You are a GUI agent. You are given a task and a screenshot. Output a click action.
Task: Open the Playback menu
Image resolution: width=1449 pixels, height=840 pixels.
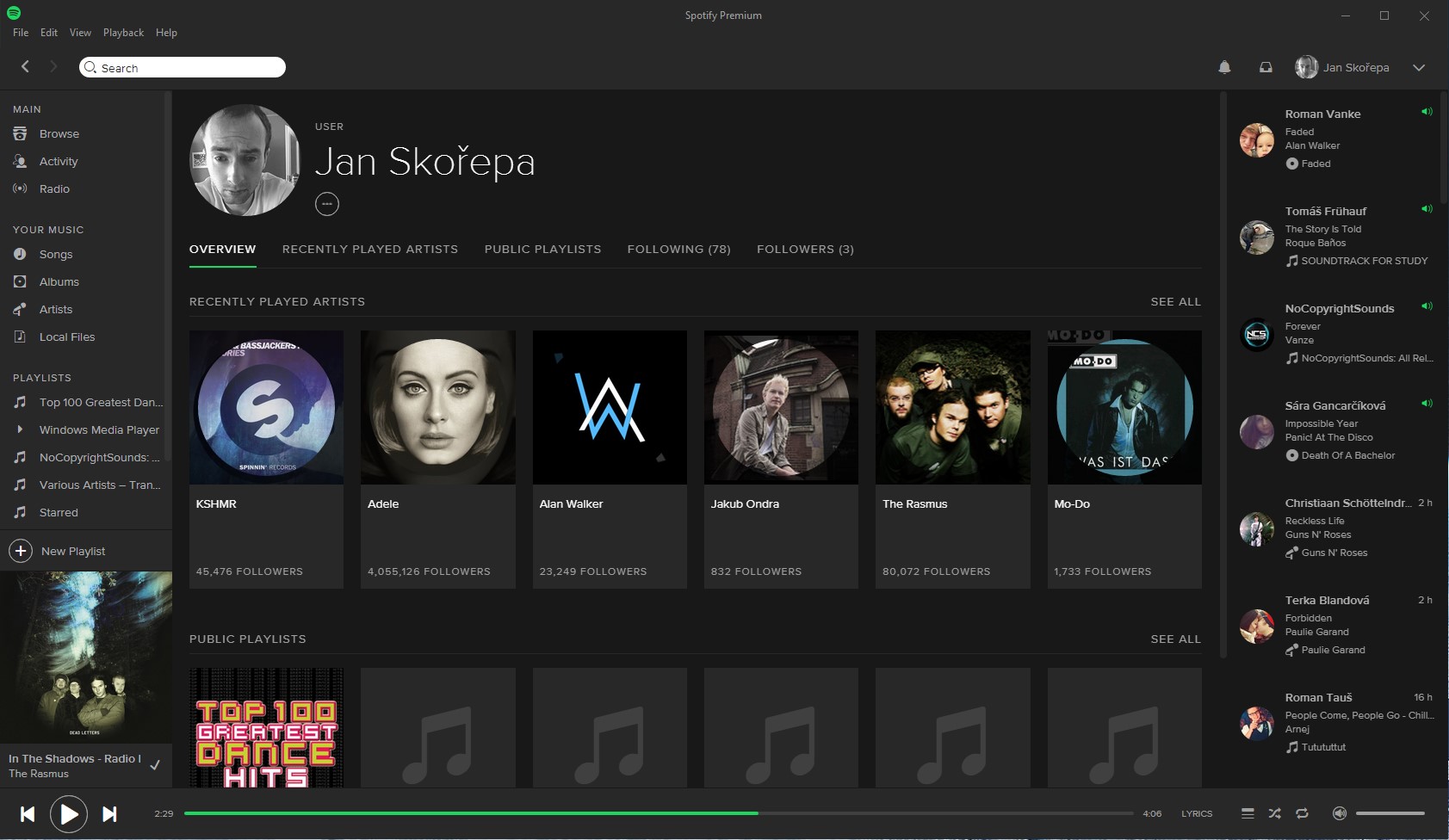pos(123,33)
